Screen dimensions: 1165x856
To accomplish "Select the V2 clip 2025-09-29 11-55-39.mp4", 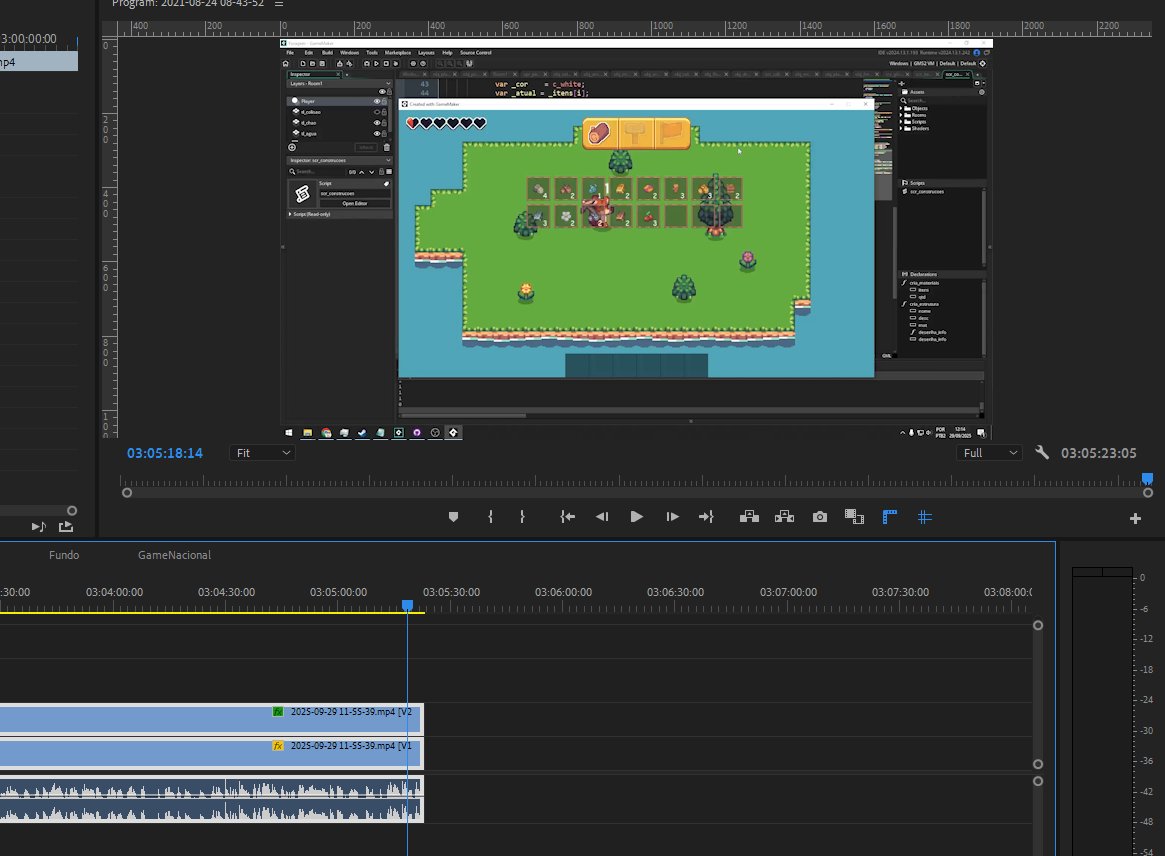I will click(212, 719).
